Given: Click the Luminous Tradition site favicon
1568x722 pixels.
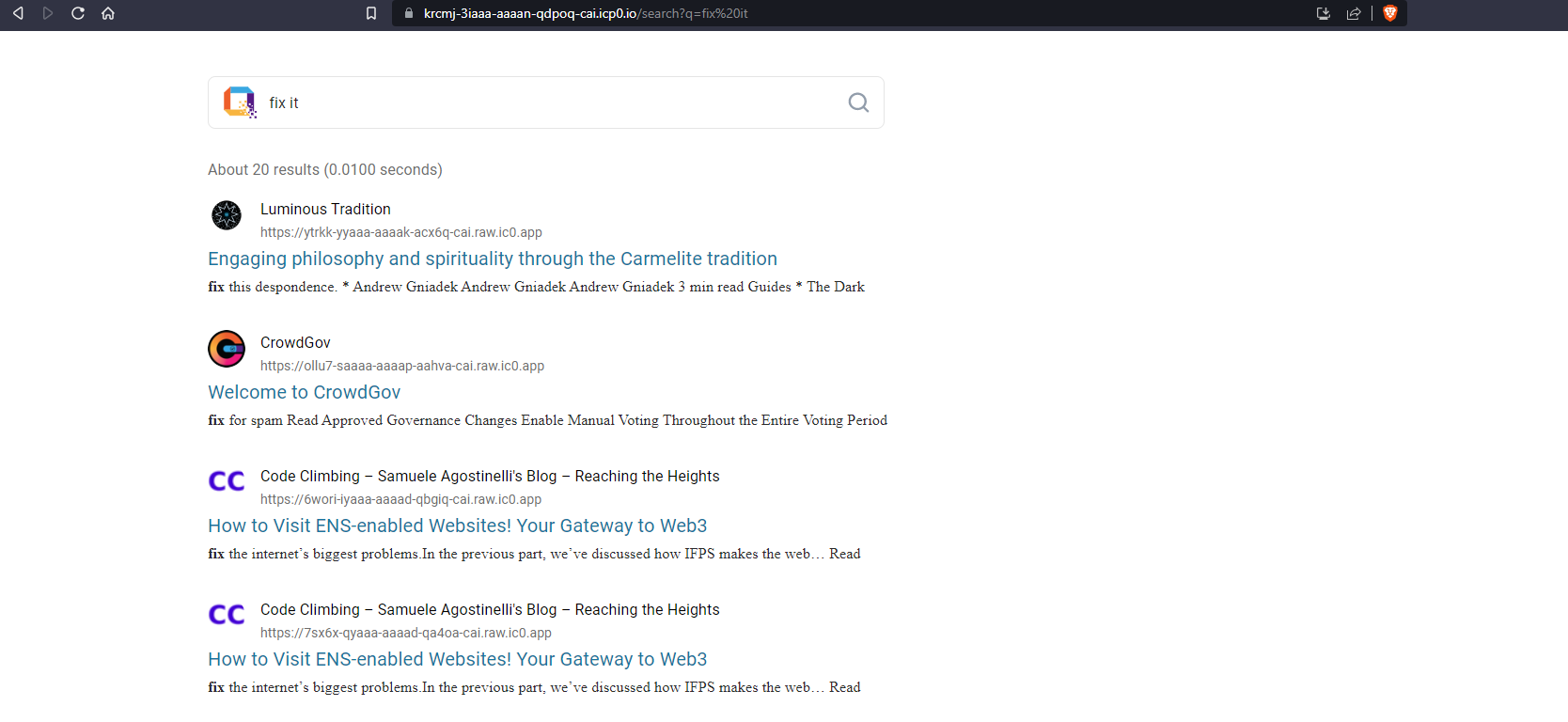Looking at the screenshot, I should (227, 215).
